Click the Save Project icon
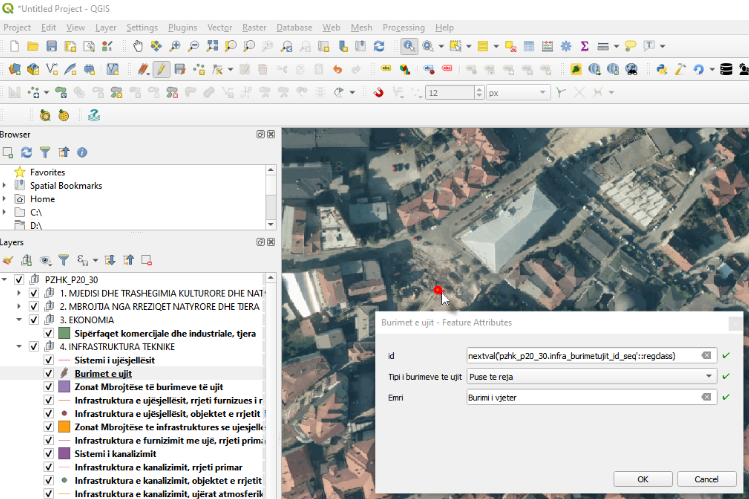 [x=52, y=46]
